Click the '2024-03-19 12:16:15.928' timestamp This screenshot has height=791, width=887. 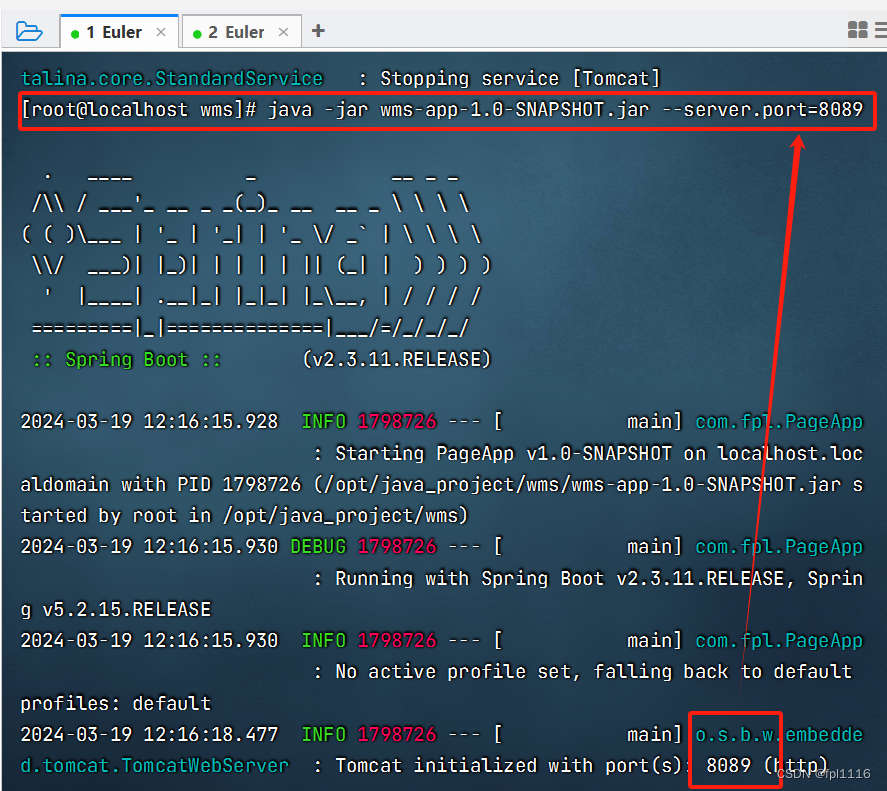149,422
